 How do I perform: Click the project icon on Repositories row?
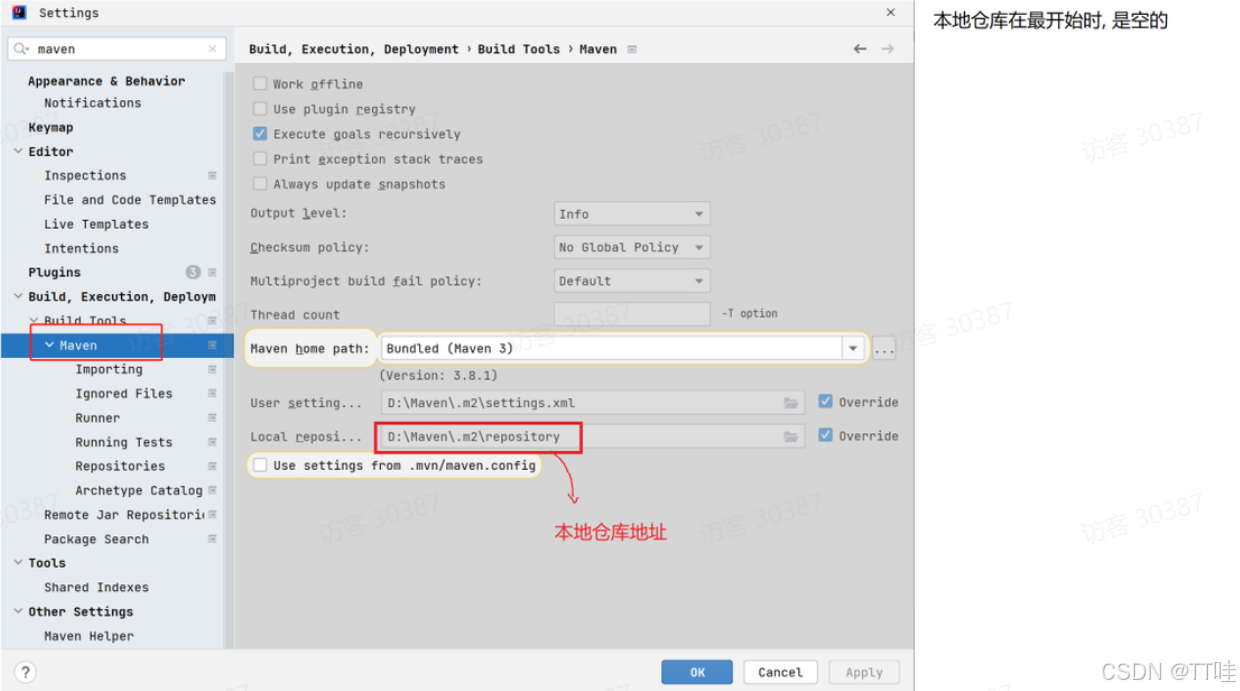212,466
